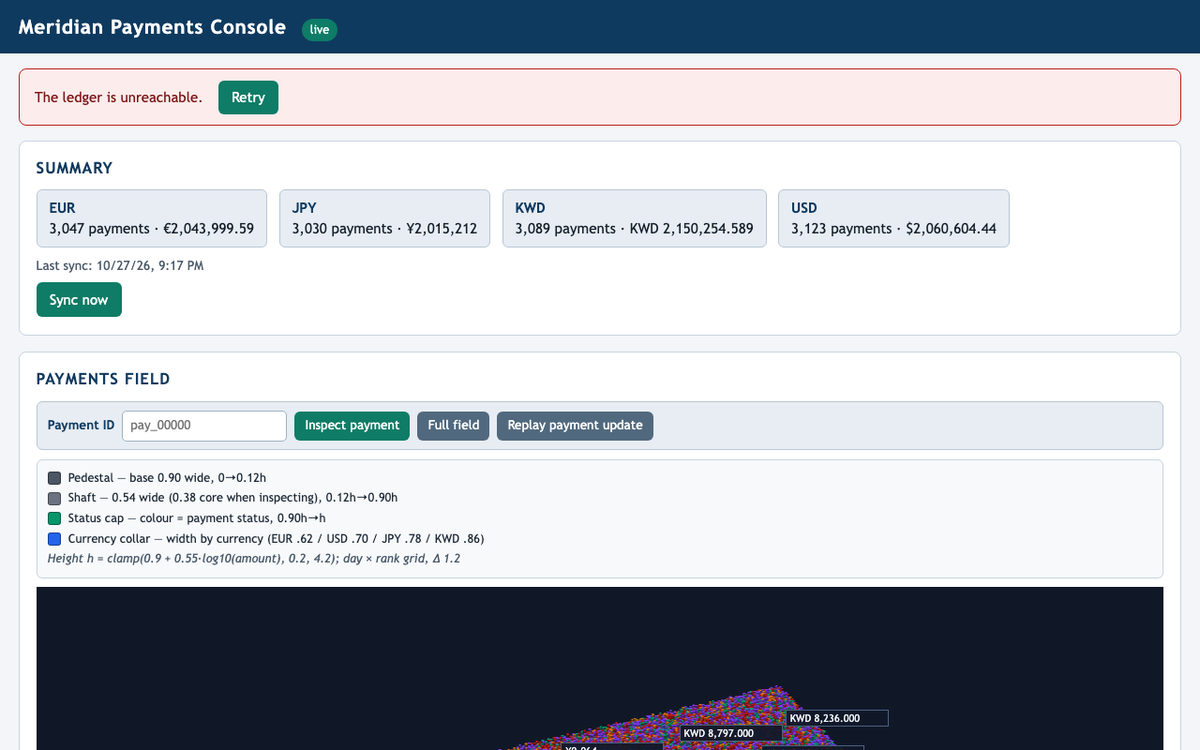The image size is (1200, 750).
Task: Click the Retry button in the error banner
Action: [248, 97]
